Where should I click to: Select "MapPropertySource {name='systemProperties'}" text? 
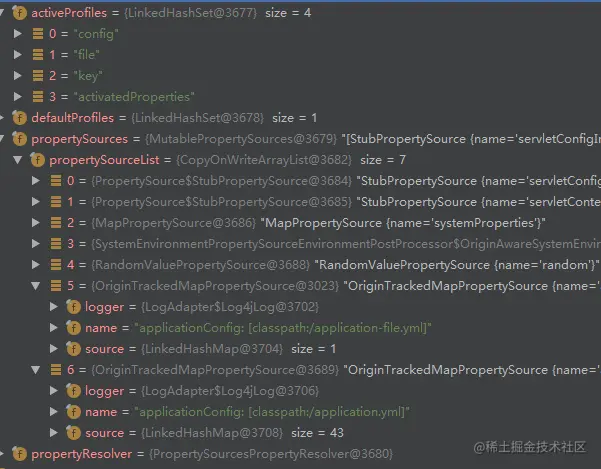point(403,223)
